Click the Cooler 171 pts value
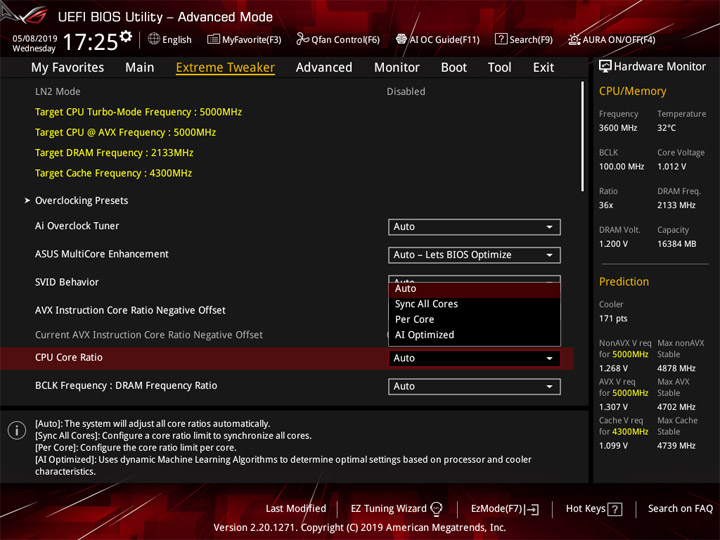Screen dimensions: 720x540 pos(613,319)
